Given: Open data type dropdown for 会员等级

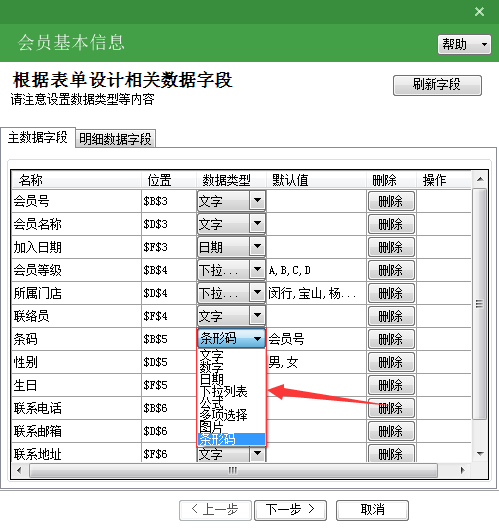Looking at the screenshot, I should (x=257, y=270).
